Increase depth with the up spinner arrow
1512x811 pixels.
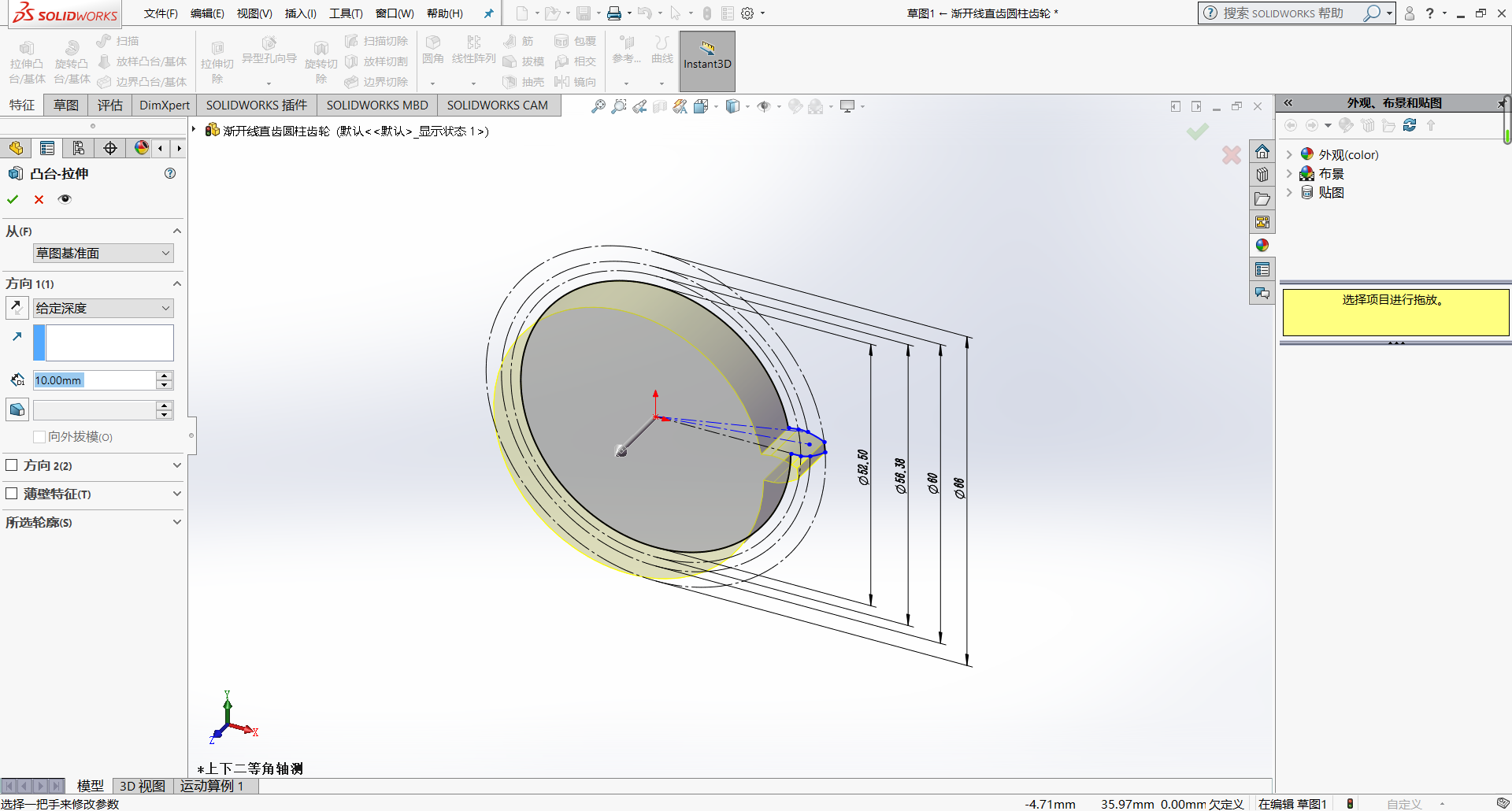pos(164,376)
